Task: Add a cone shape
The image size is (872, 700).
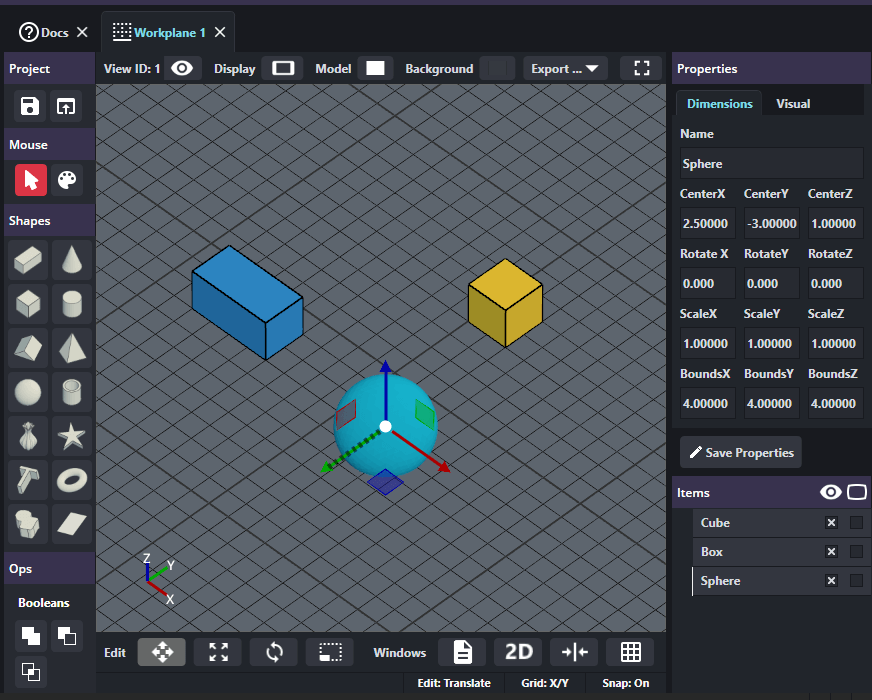Action: point(72,260)
